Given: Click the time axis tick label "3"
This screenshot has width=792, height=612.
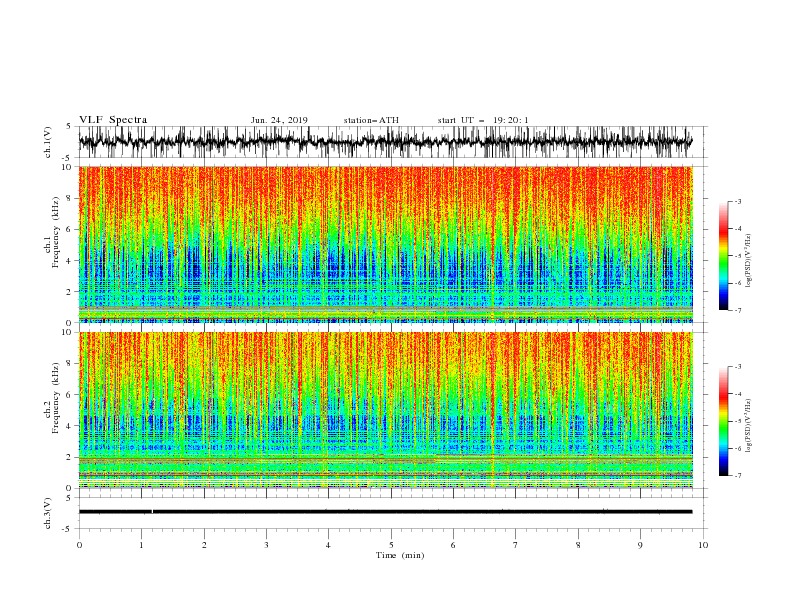Looking at the screenshot, I should tap(266, 545).
